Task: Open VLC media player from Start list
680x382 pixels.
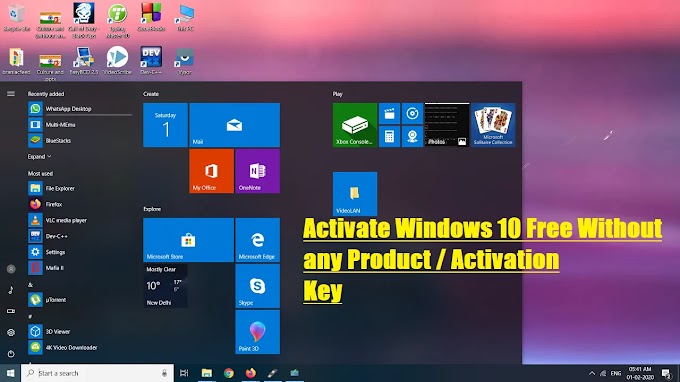Action: (80, 220)
